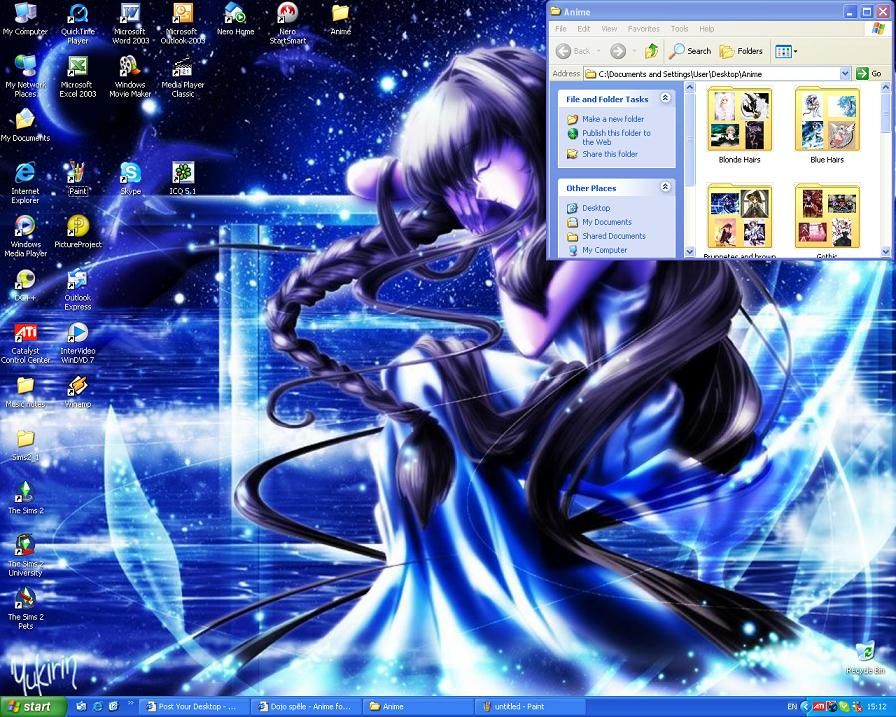The height and width of the screenshot is (717, 896).
Task: Collapse the File and Folder Tasks panel
Action: [x=665, y=98]
